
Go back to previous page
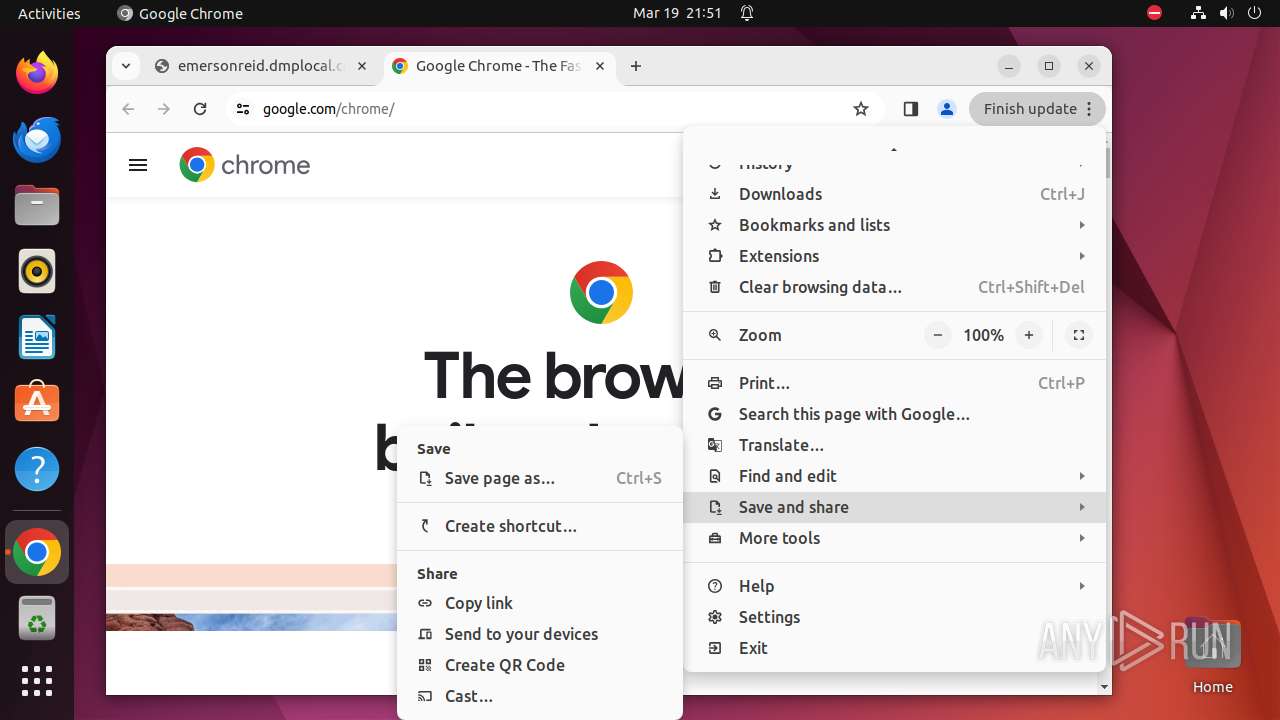tap(128, 109)
